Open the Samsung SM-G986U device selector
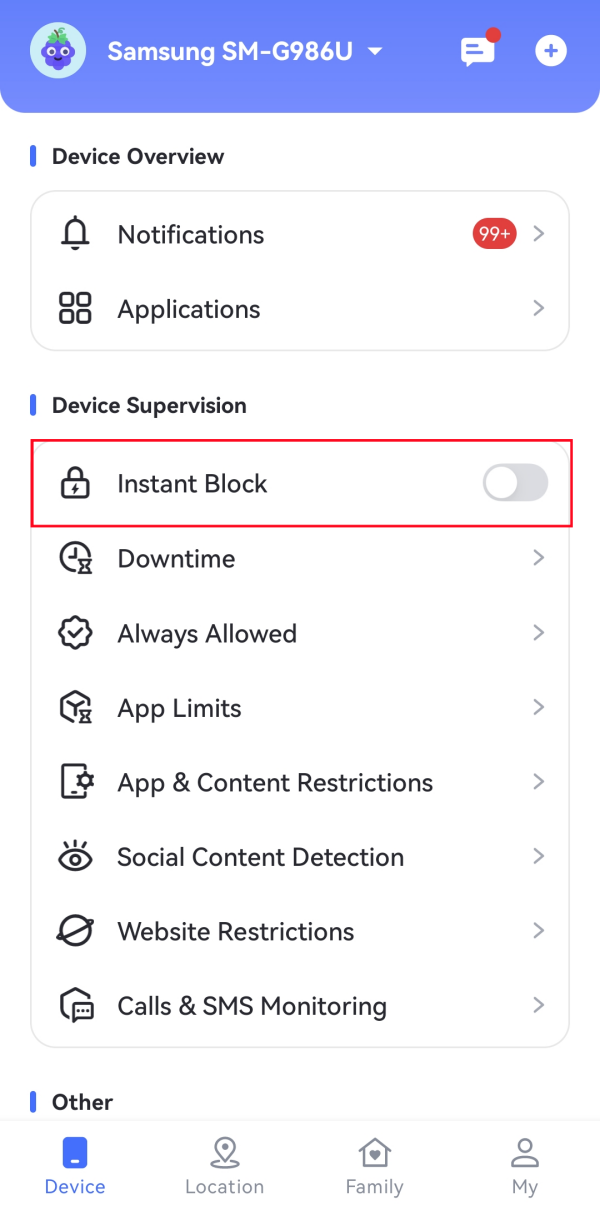Screen dimensions: 600x1216 tap(245, 50)
